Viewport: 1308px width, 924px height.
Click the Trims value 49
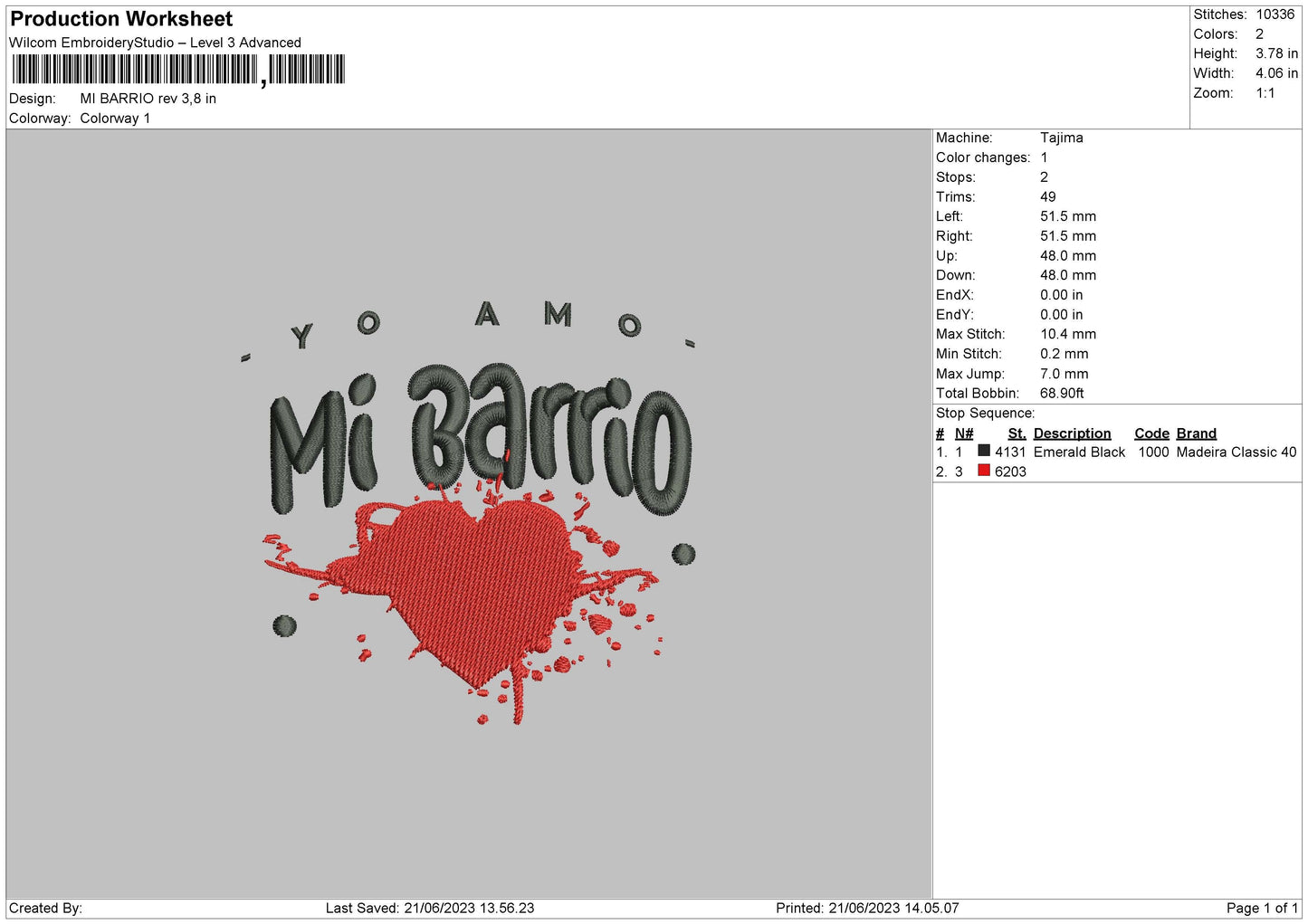point(1048,197)
